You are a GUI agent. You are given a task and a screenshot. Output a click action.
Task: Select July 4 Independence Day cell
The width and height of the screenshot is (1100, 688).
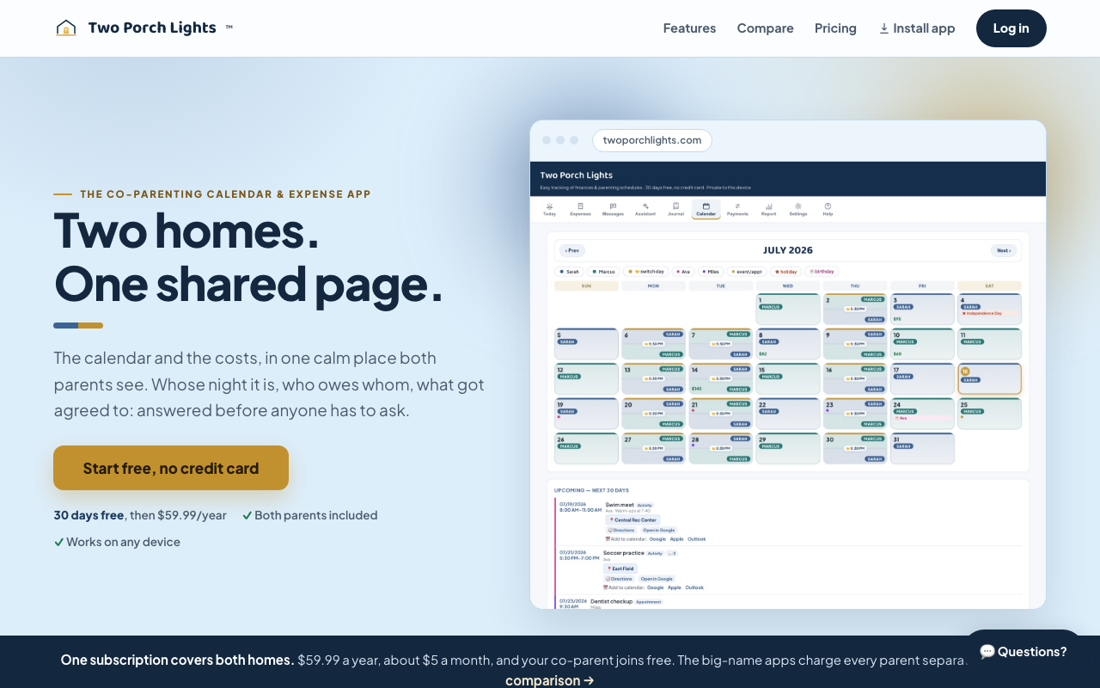989,309
